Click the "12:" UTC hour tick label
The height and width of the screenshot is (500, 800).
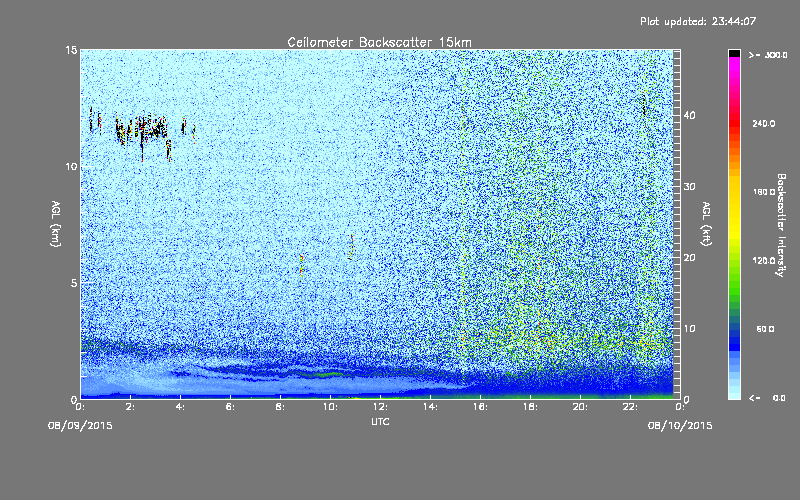[x=380, y=407]
